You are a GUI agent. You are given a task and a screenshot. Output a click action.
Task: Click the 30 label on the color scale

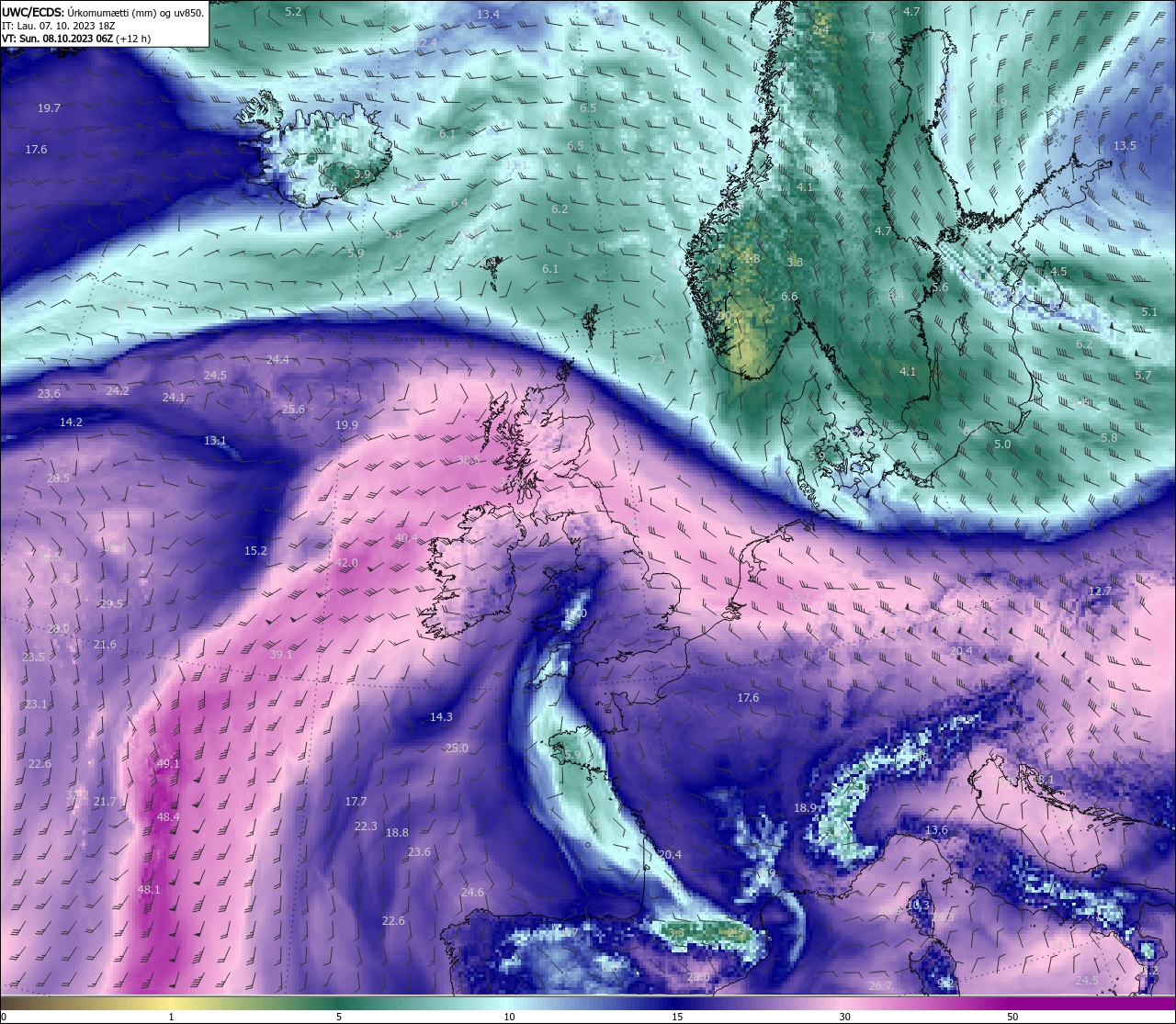(x=844, y=1017)
